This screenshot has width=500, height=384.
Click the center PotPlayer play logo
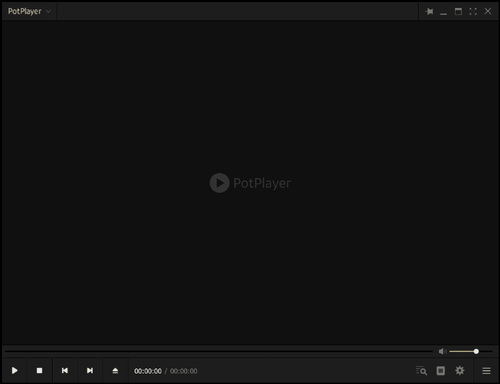click(x=219, y=183)
